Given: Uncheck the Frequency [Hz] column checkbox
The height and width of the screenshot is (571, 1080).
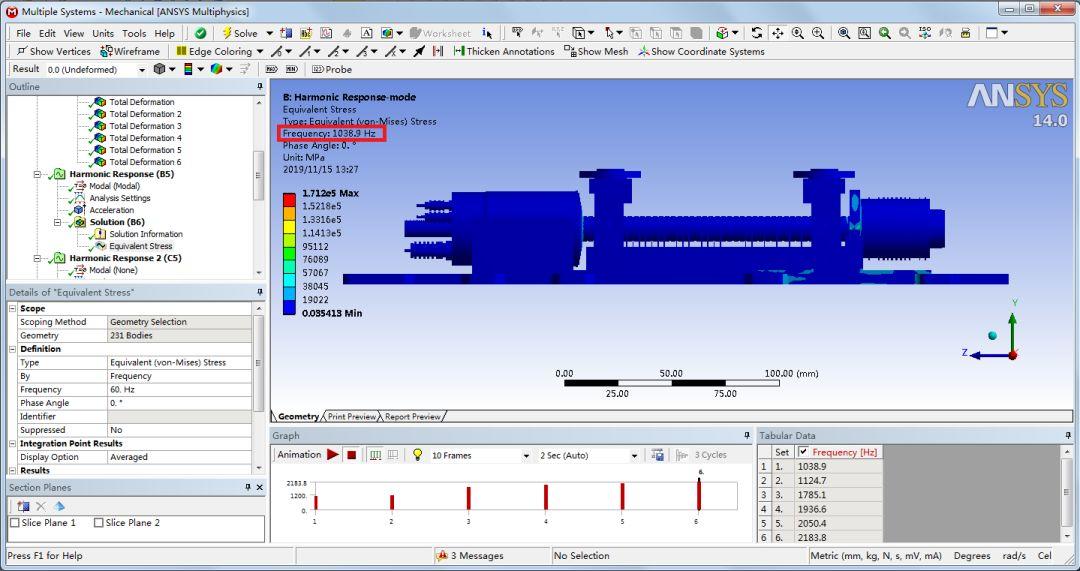Looking at the screenshot, I should pos(803,452).
